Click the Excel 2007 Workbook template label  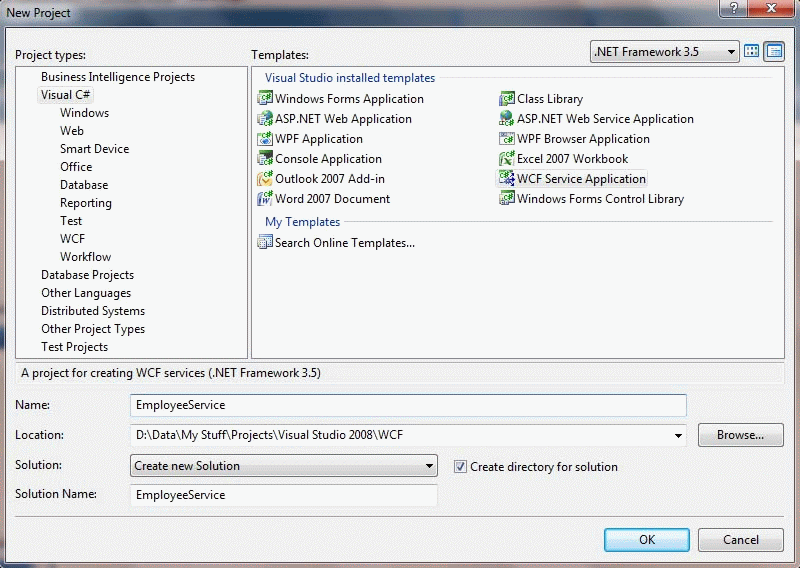tap(572, 159)
